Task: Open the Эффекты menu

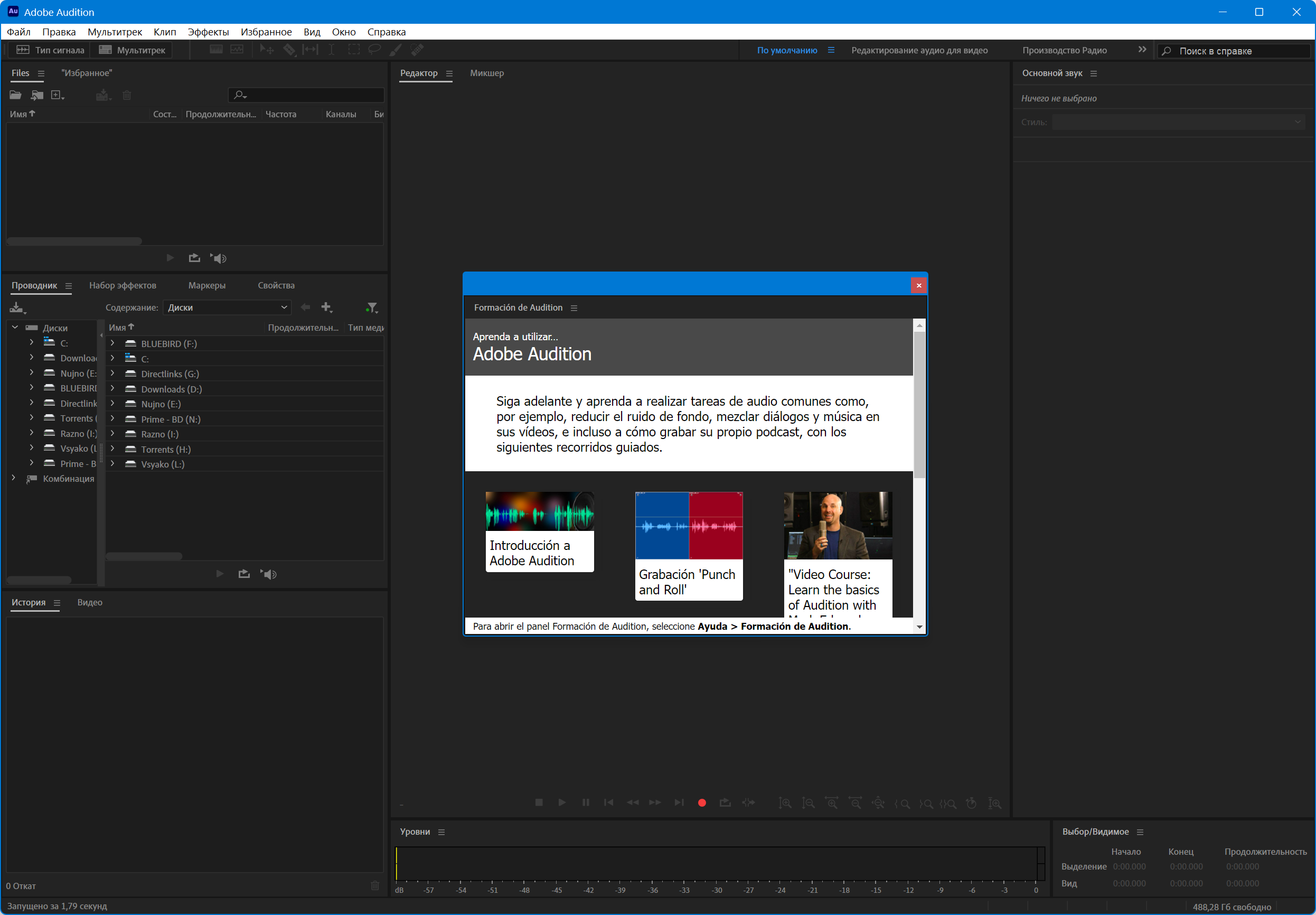Action: pos(208,32)
